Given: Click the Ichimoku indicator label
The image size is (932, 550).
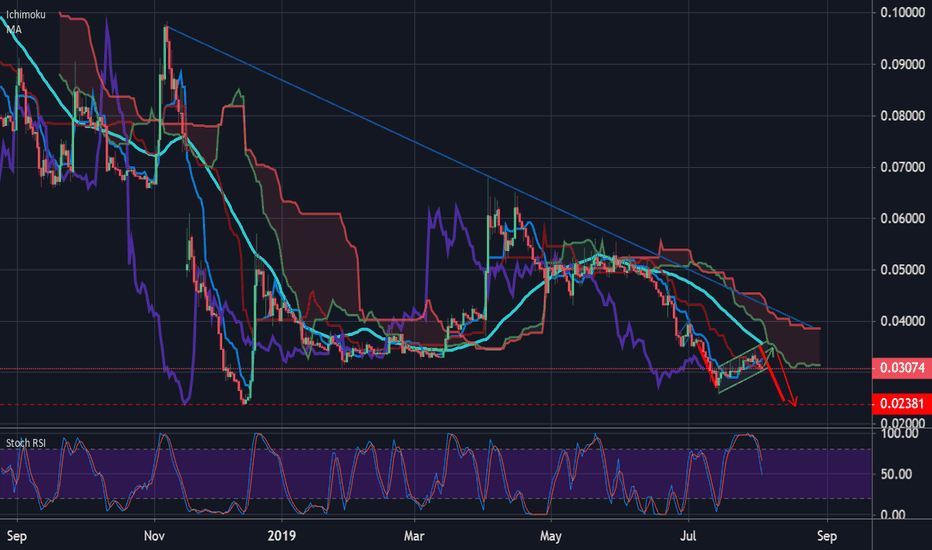Looking at the screenshot, I should (x=26, y=14).
